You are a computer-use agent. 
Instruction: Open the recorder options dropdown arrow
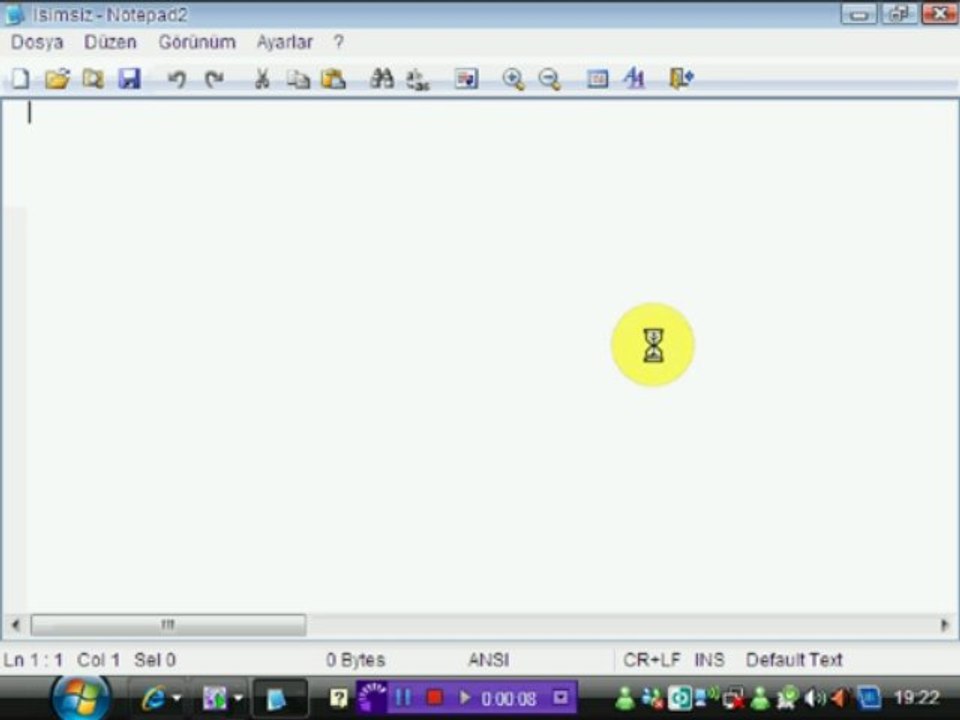560,697
